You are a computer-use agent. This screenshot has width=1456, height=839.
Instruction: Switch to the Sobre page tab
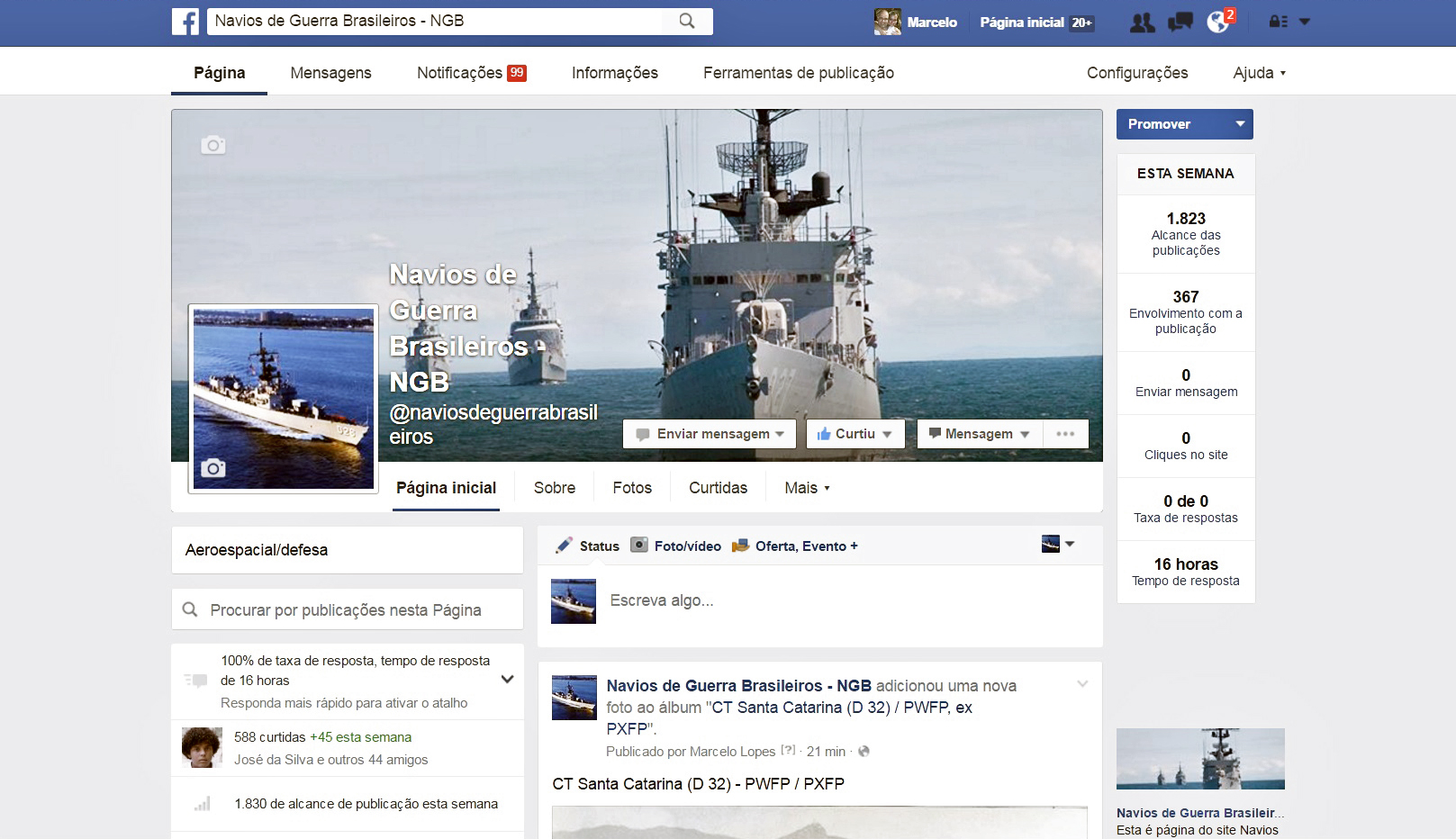click(555, 488)
